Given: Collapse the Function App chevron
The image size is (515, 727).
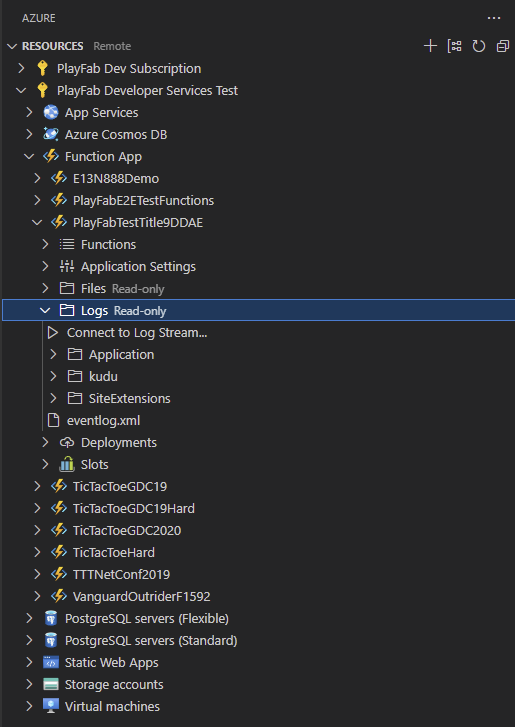Looking at the screenshot, I should coord(29,156).
